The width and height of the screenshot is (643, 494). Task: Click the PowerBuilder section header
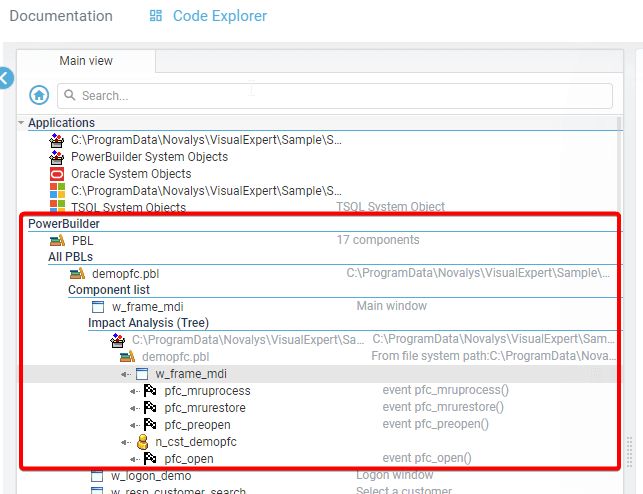click(64, 224)
